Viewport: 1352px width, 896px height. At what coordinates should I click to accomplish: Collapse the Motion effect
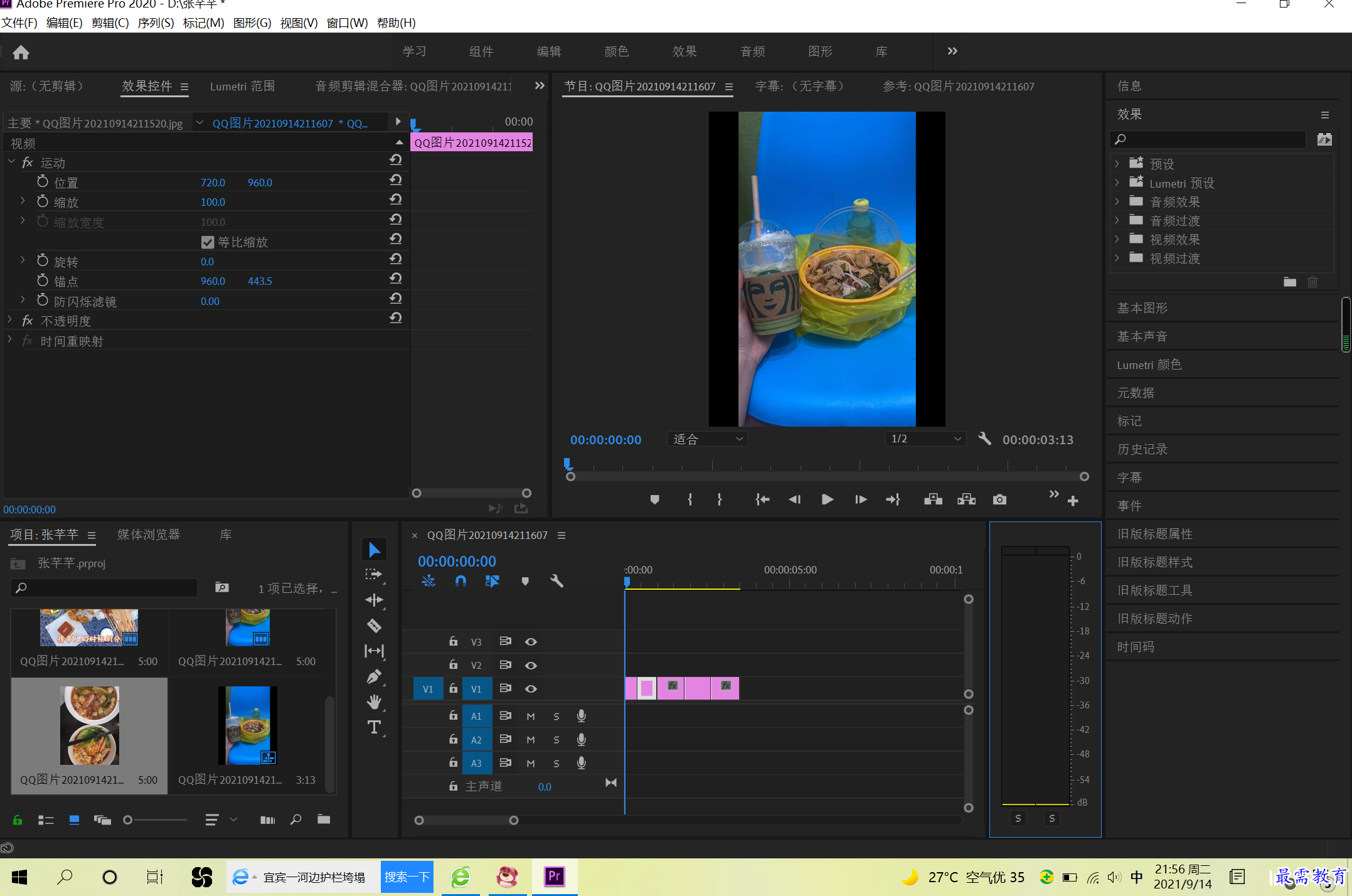point(11,162)
